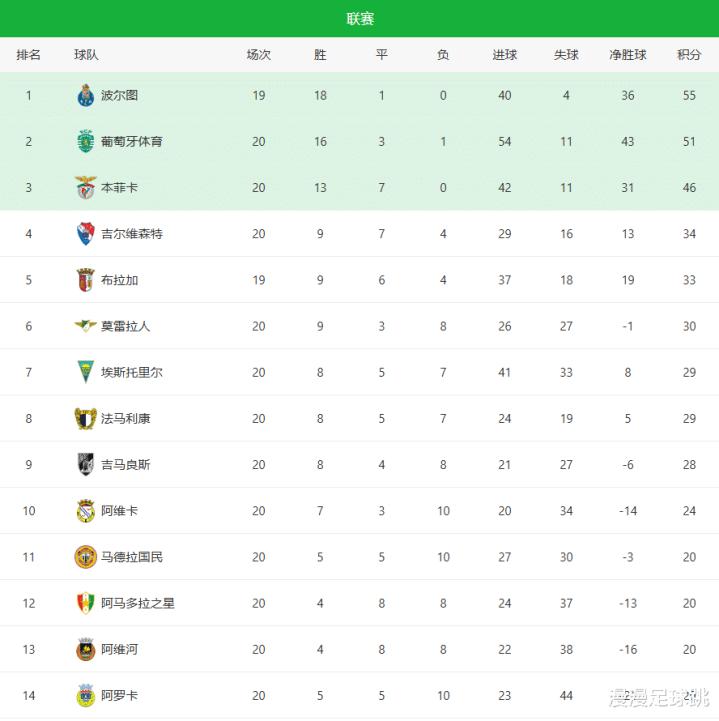Click the 排名 column header
Viewport: 719px width, 721px height.
point(29,55)
